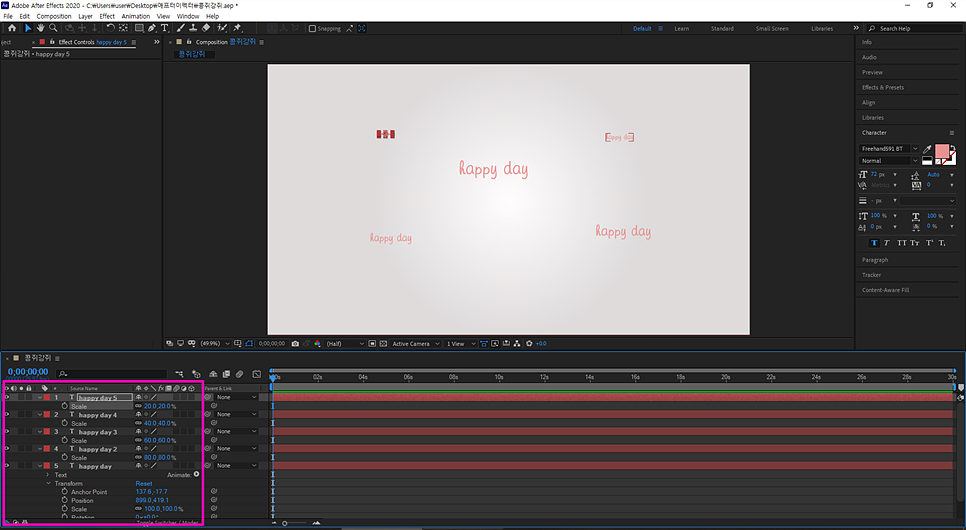Open the Composition menu

[54, 16]
